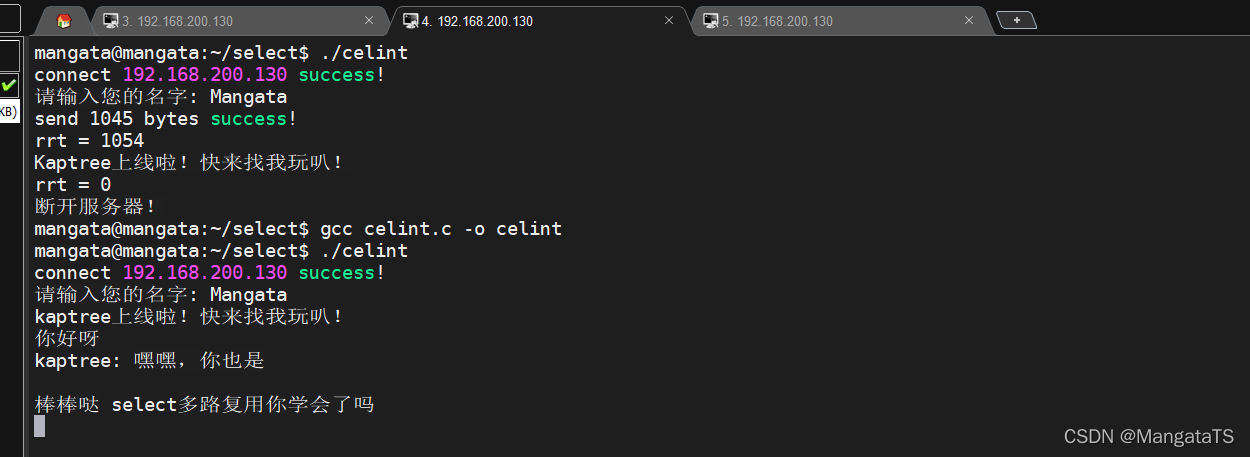Click the terminal icon on tab 5
Screen dimensions: 1250x457
point(711,21)
